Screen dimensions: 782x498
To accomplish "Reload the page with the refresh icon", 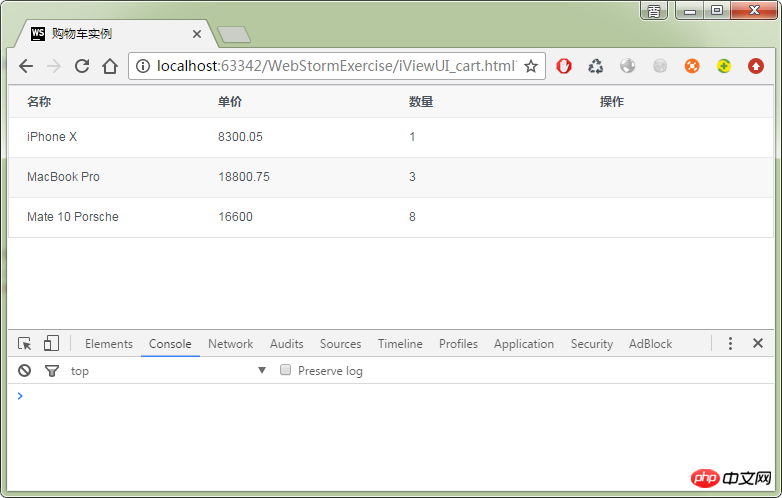I will coord(82,66).
